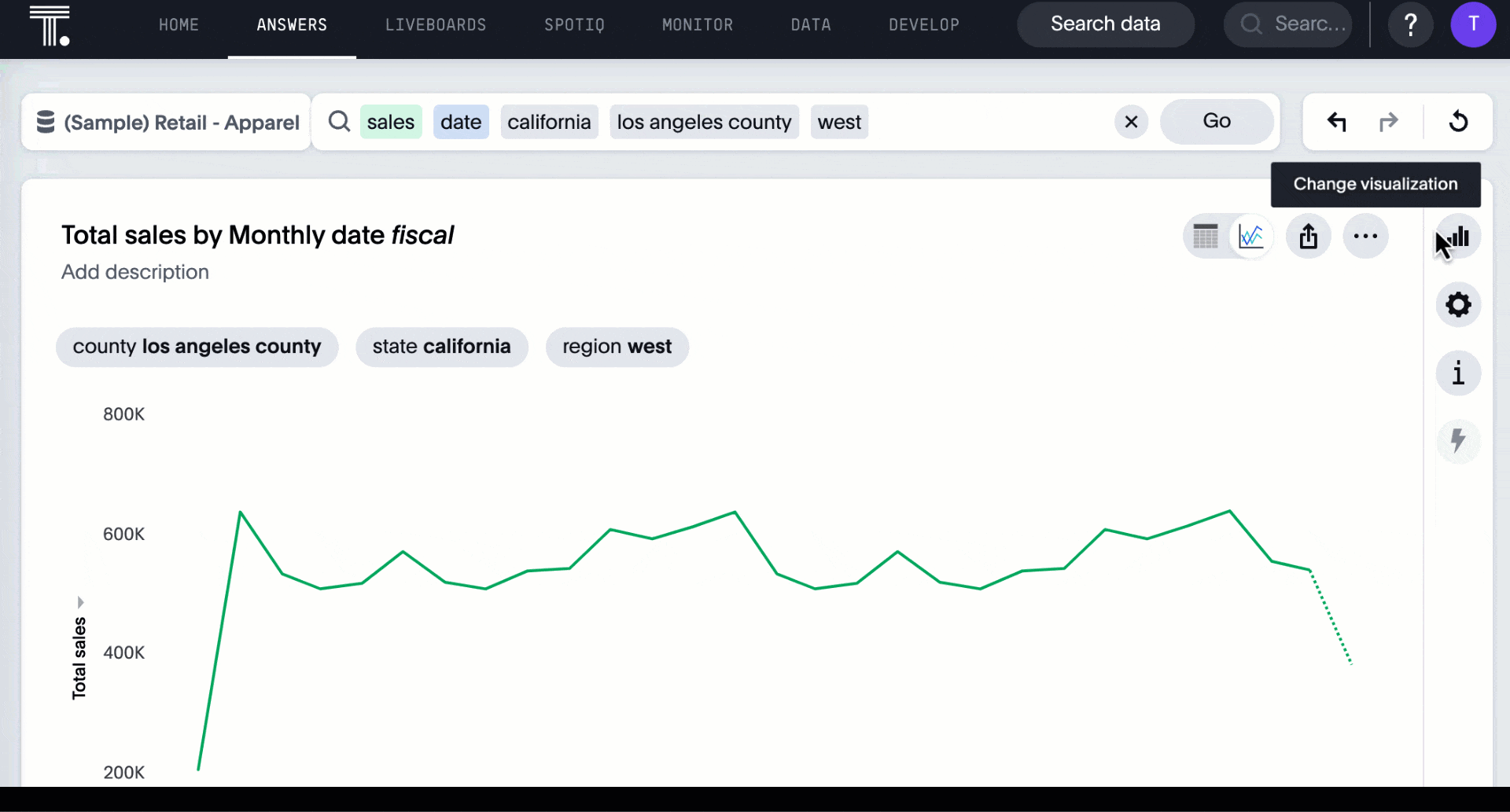This screenshot has height=812, width=1510.
Task: Open the share icon
Action: [x=1309, y=236]
